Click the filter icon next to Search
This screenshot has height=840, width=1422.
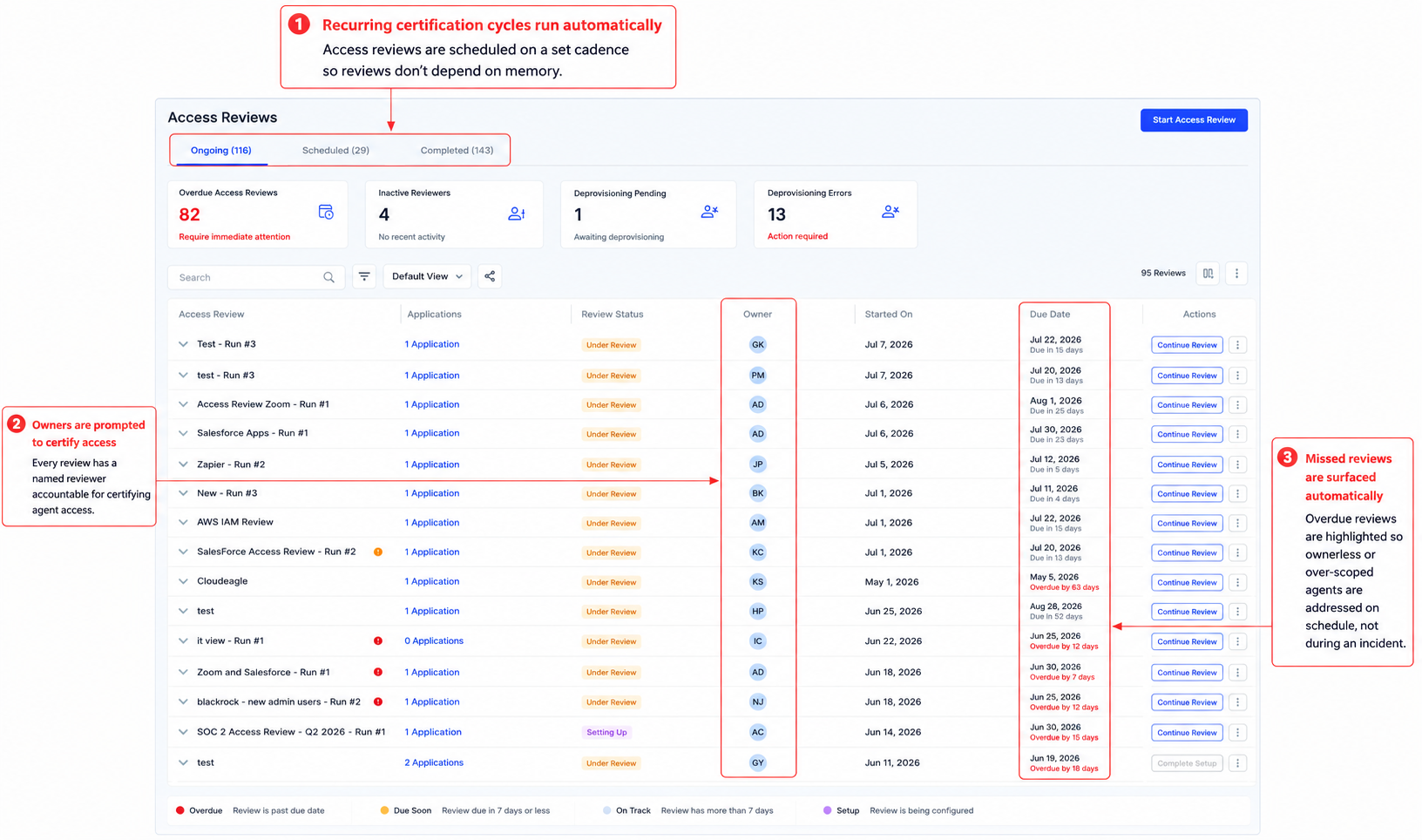pos(364,276)
